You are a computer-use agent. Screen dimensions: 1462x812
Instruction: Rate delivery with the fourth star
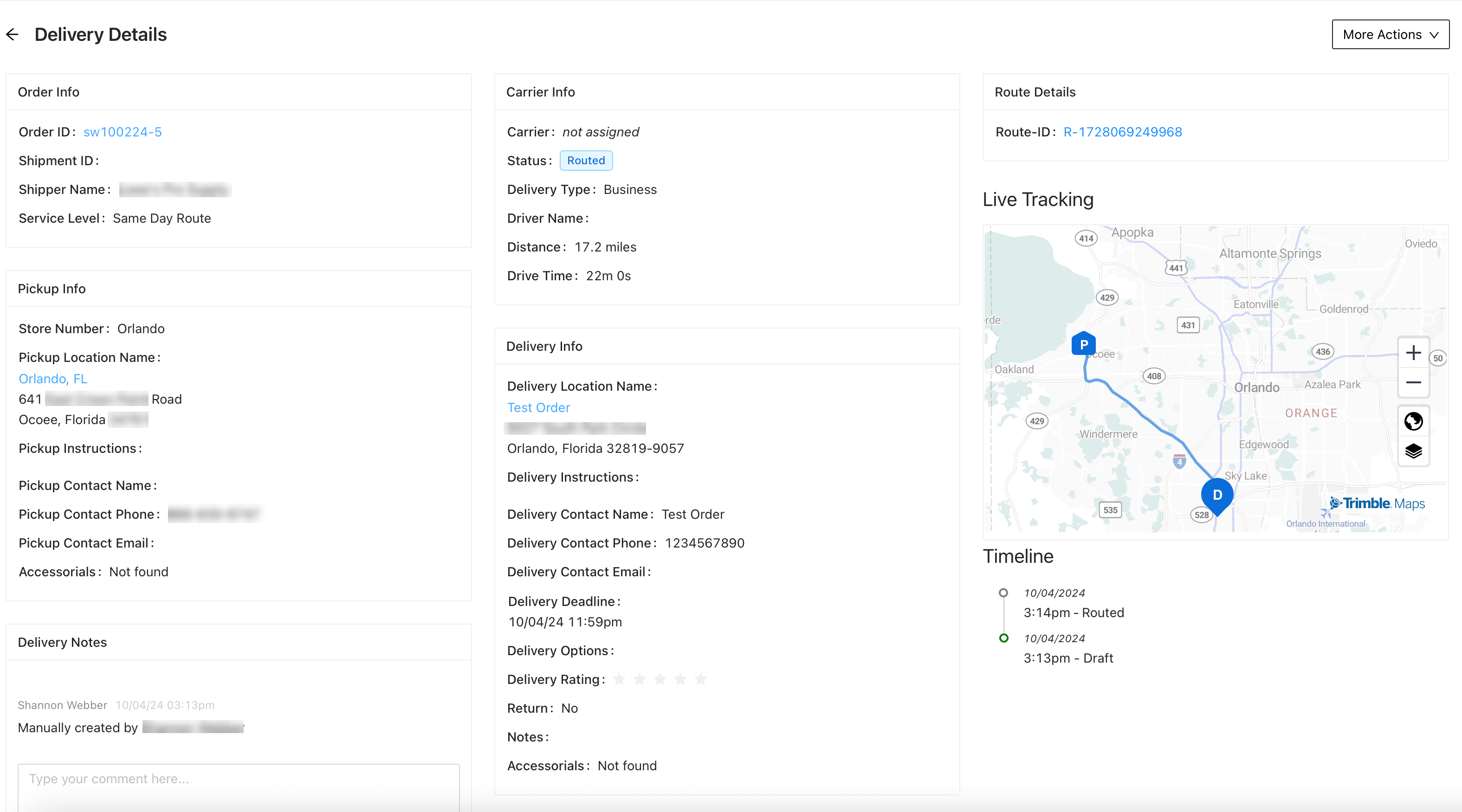coord(680,679)
